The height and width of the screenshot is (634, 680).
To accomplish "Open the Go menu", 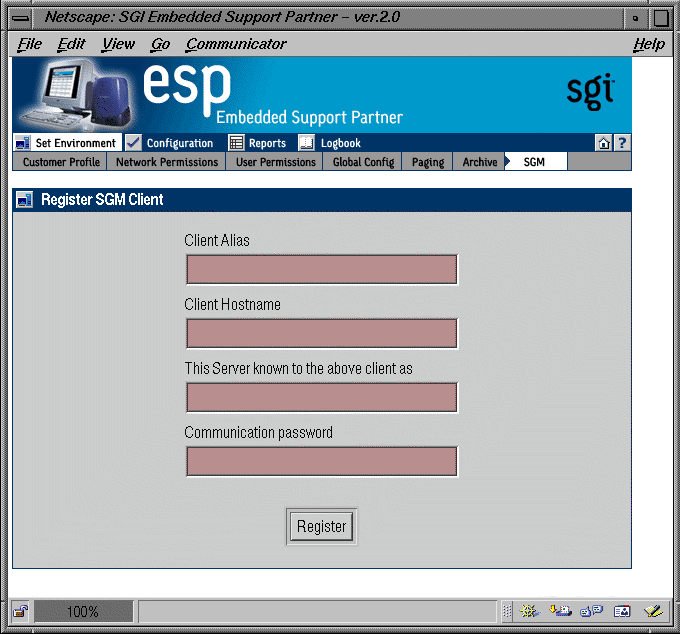I will 160,44.
